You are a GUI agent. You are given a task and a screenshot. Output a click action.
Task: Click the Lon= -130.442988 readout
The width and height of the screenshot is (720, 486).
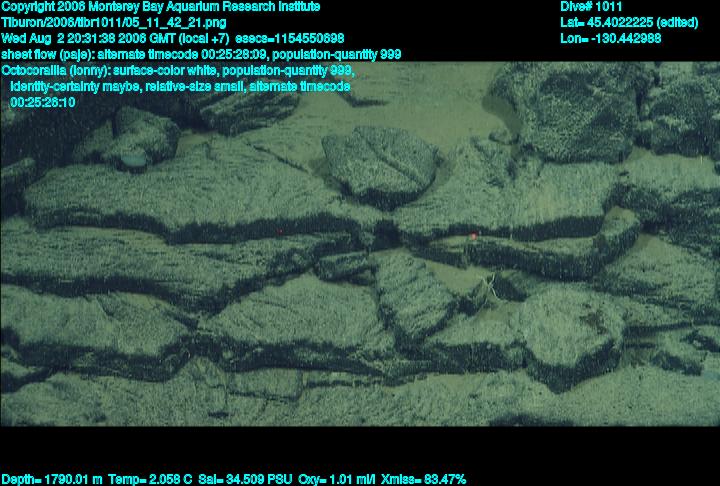pos(611,38)
